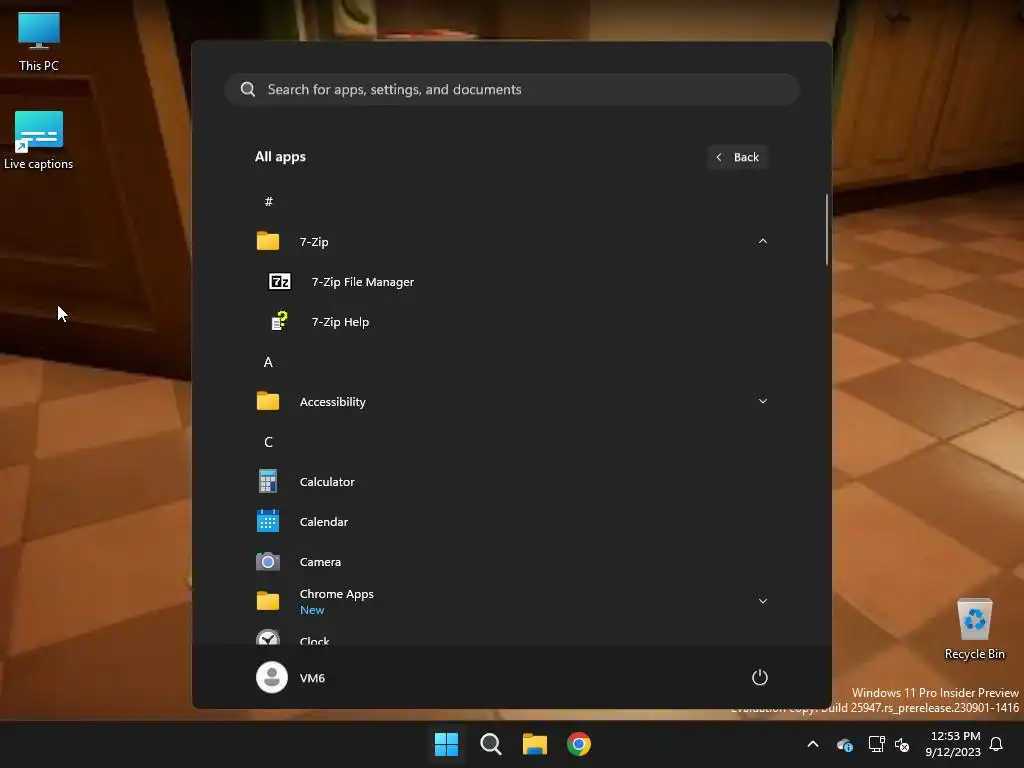Click the Start menu search box

pos(512,89)
